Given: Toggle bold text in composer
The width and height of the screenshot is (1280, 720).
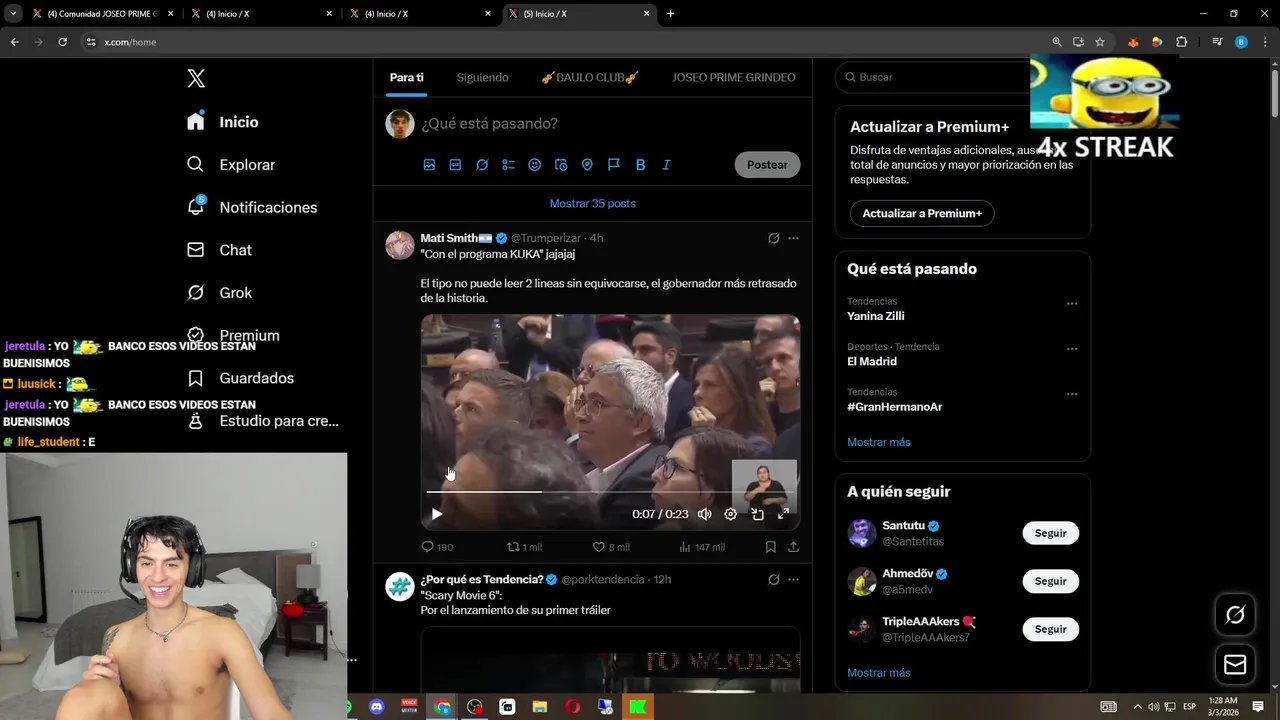Looking at the screenshot, I should 640,165.
